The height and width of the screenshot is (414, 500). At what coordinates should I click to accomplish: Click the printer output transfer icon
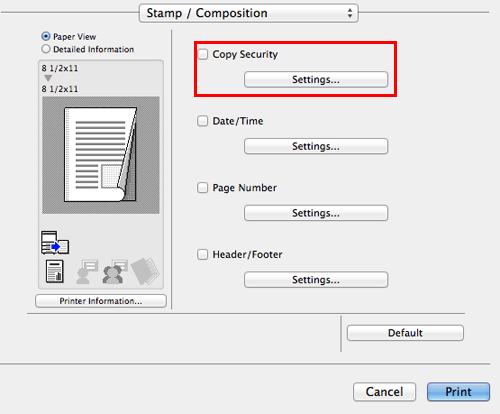(x=55, y=243)
